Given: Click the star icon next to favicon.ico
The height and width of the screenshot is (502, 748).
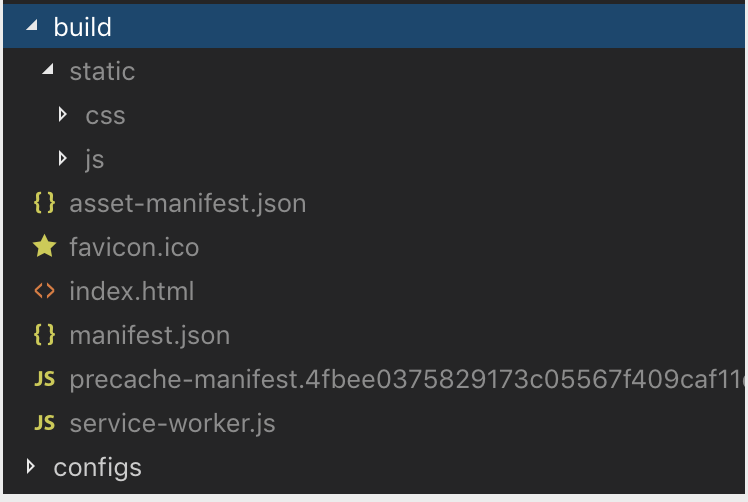Looking at the screenshot, I should 44,247.
